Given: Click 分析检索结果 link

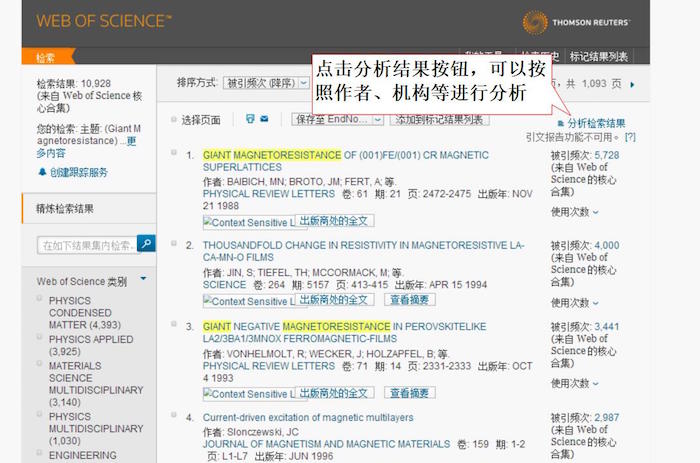Looking at the screenshot, I should pos(596,124).
